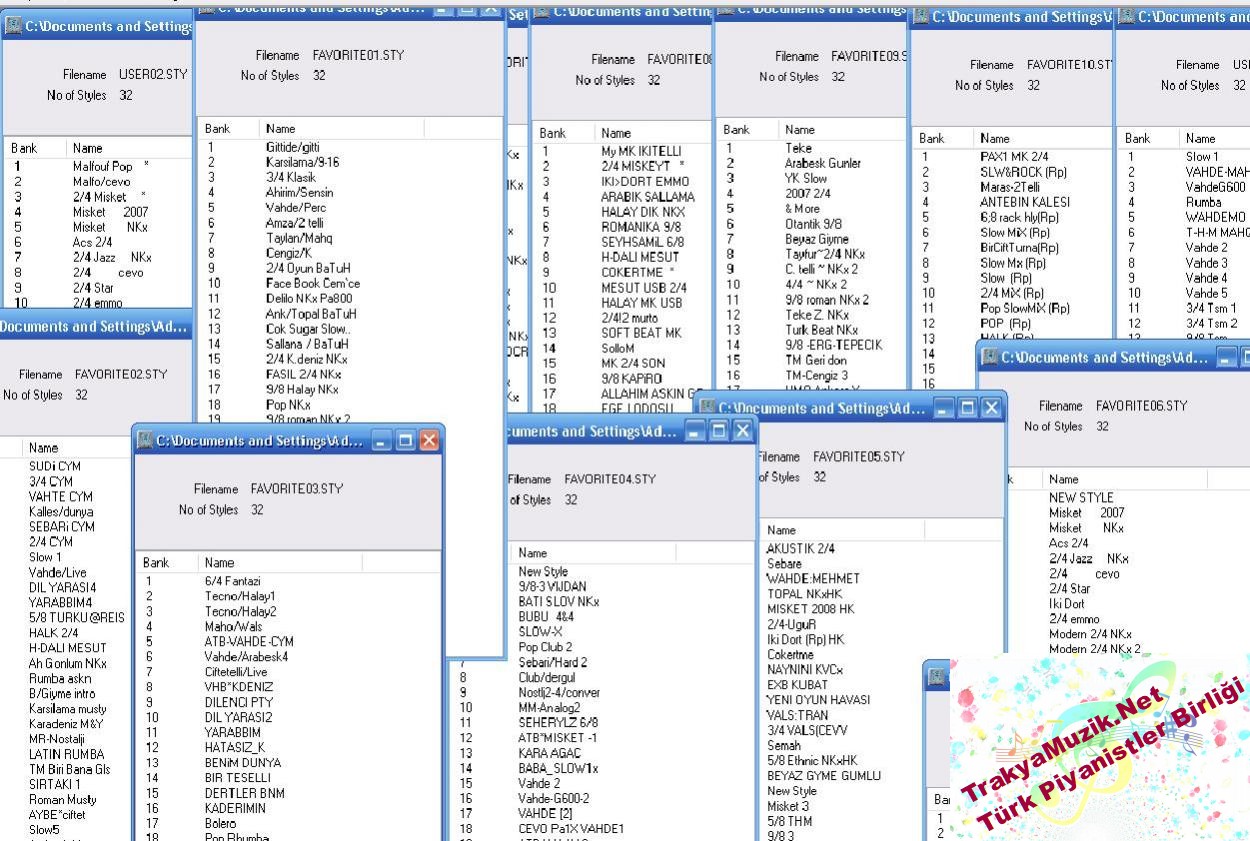Close the FAVORITE04.STY window
The height and width of the screenshot is (841, 1250).
(x=742, y=431)
